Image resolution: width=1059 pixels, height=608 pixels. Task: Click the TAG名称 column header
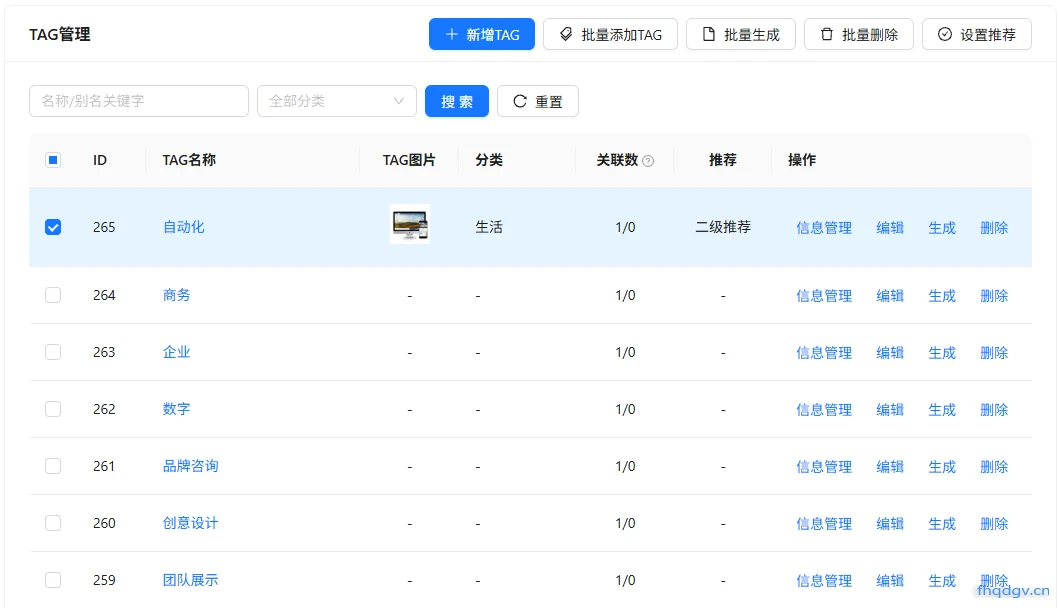[x=189, y=160]
